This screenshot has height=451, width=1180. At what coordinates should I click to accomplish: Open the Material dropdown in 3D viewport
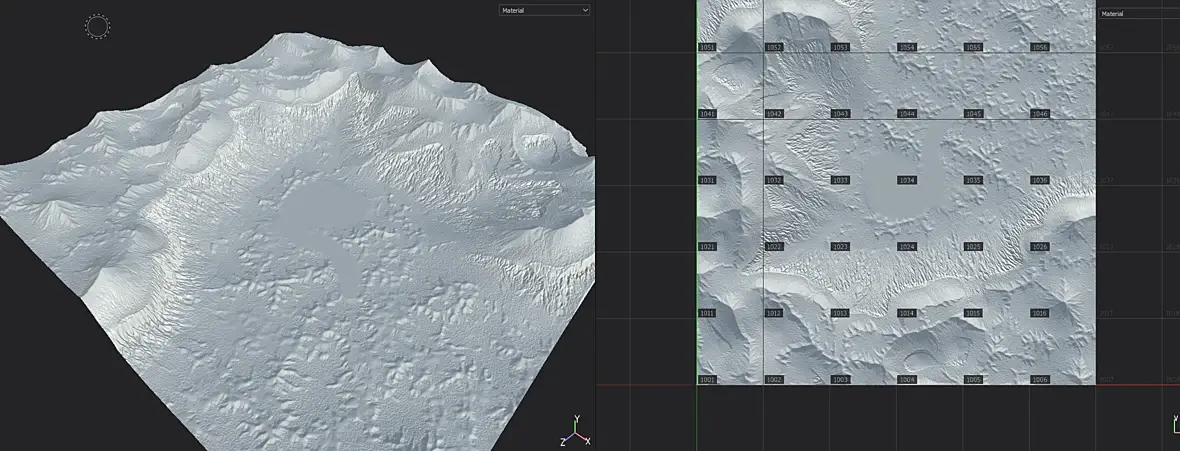(x=544, y=10)
